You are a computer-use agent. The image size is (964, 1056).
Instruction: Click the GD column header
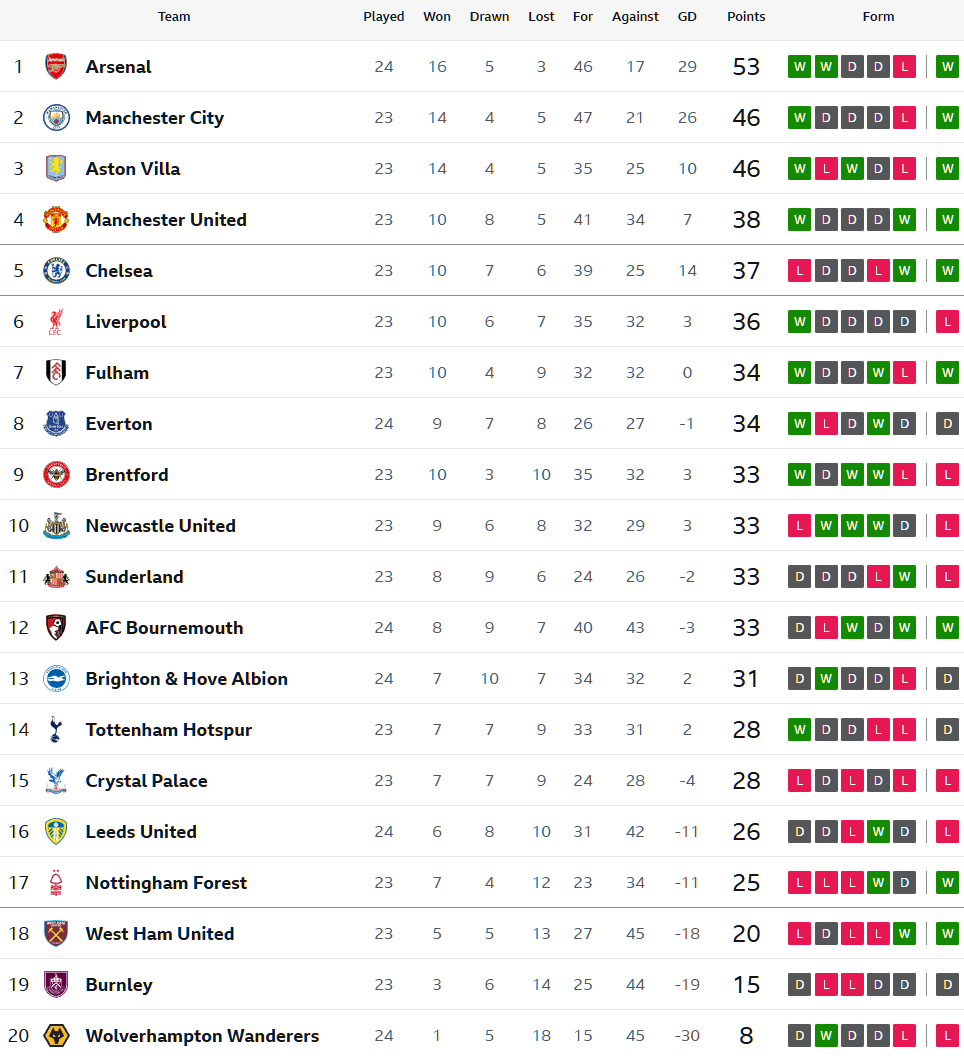[x=687, y=17]
